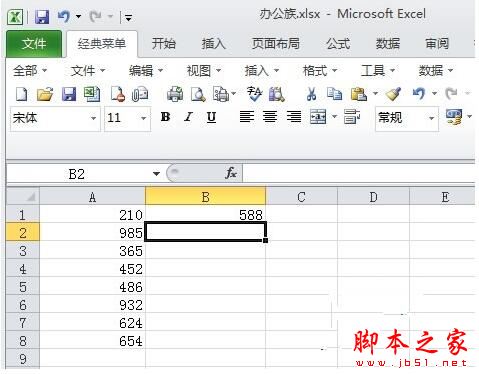479x374 pixels.
Task: Click the formula bar input area
Action: click(358, 173)
